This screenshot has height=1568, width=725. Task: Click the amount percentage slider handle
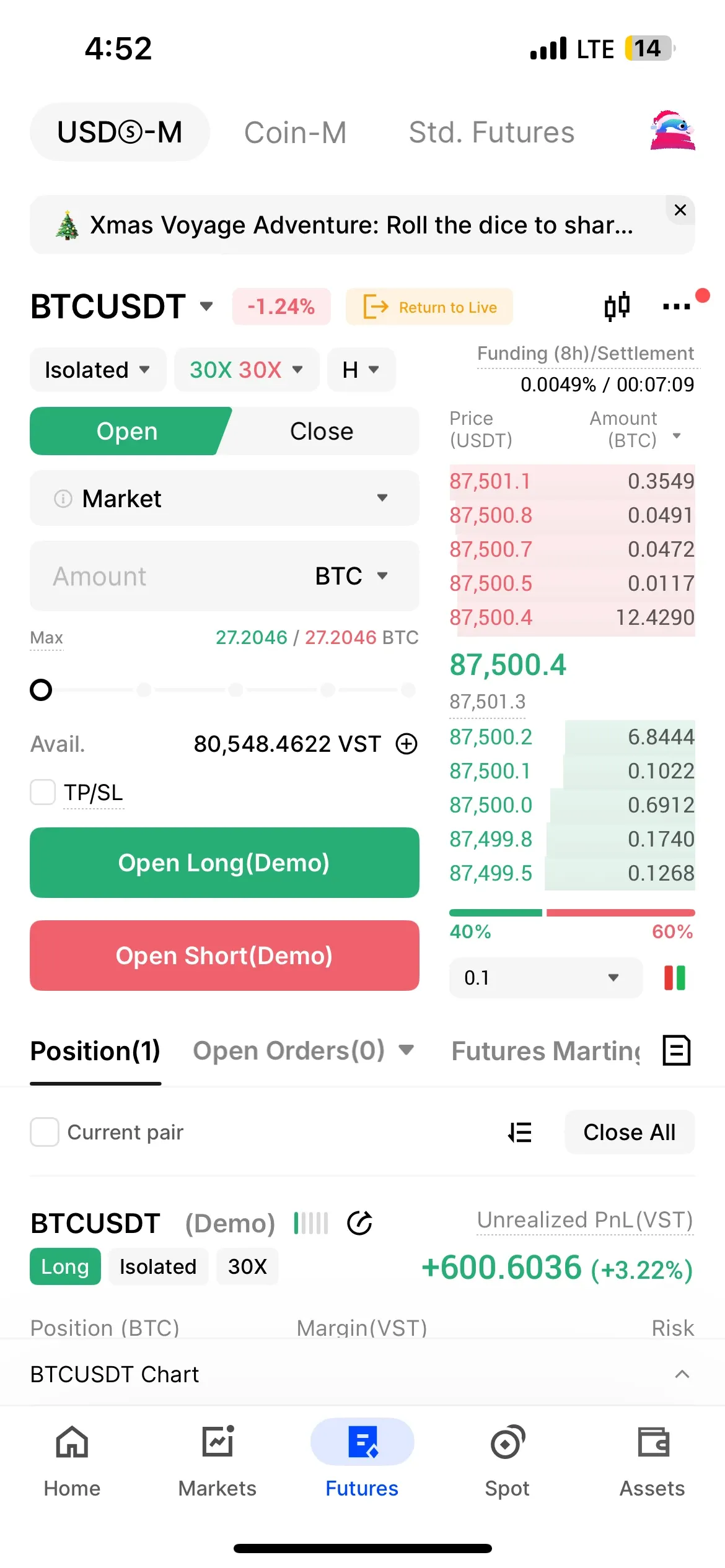point(41,689)
